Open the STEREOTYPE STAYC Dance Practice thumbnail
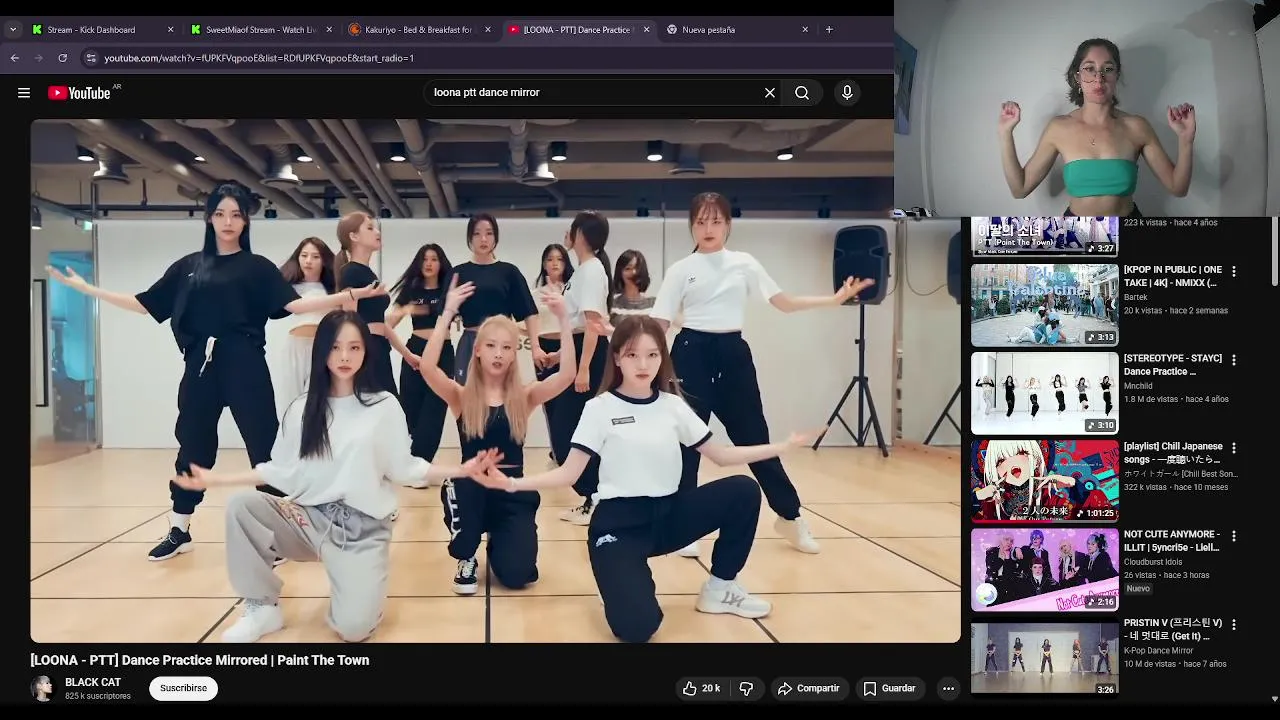The height and width of the screenshot is (720, 1280). pos(1044,393)
